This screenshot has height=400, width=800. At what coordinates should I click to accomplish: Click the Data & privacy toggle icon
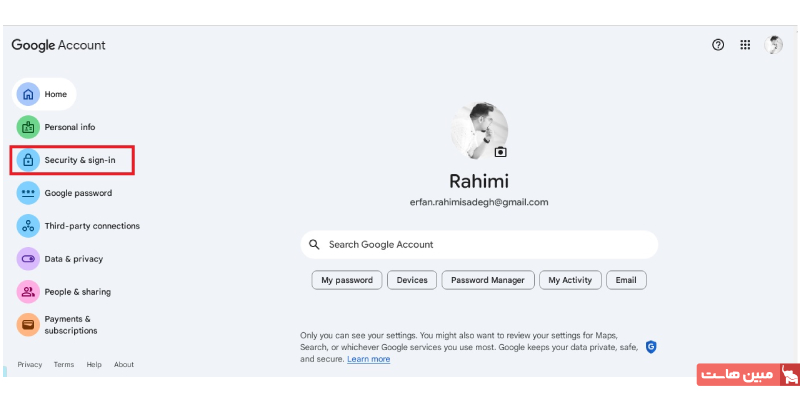coord(28,259)
